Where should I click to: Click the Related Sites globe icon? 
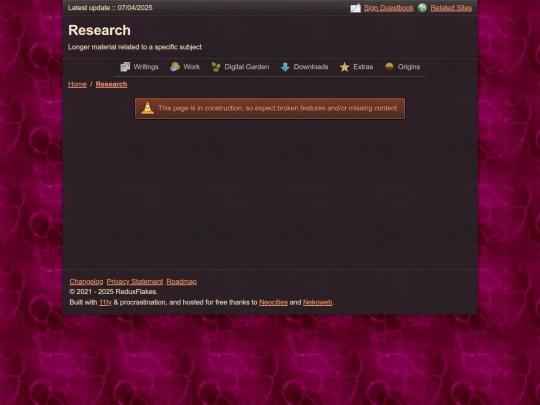422,8
